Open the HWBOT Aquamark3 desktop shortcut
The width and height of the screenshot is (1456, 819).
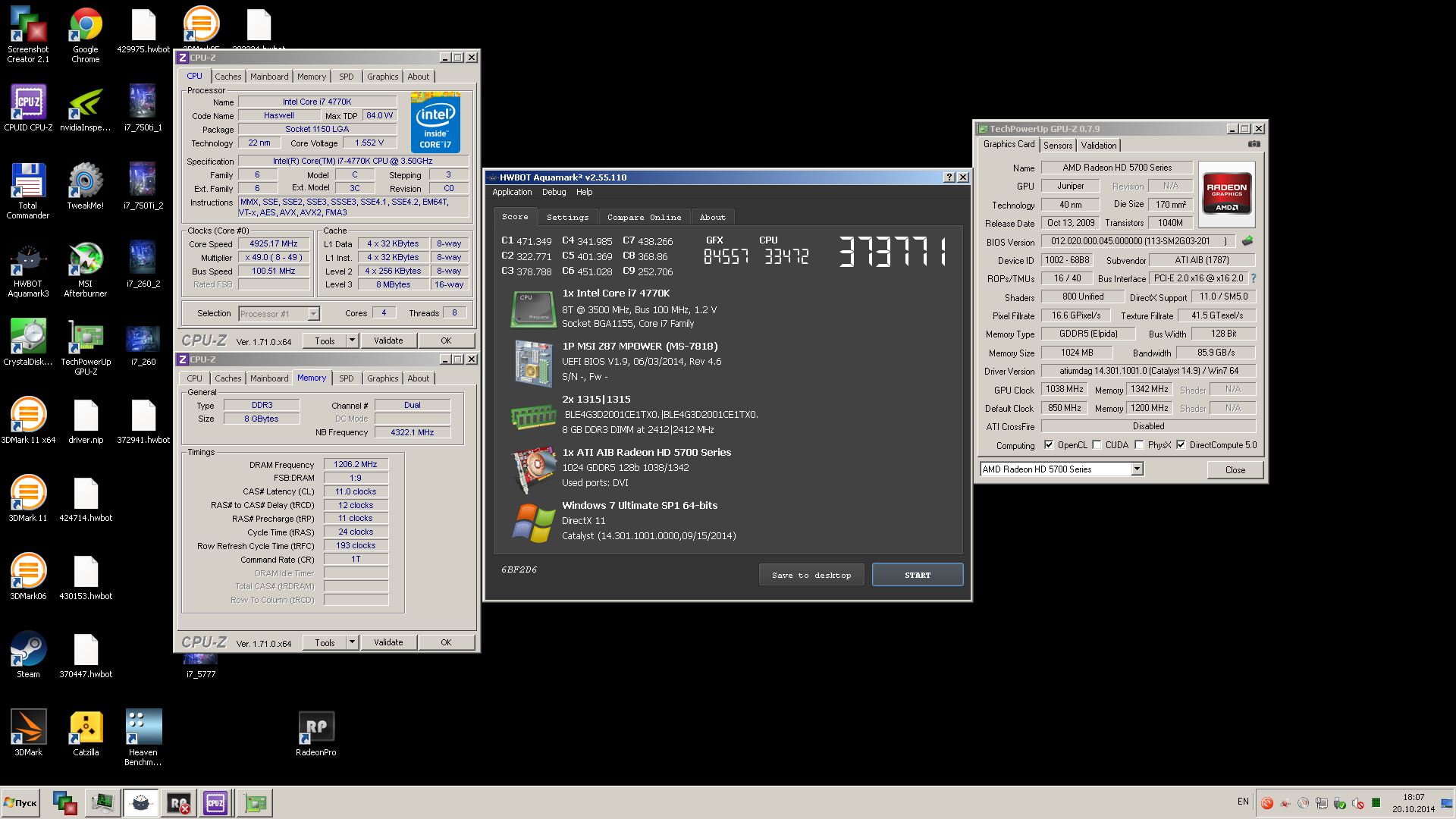28,269
